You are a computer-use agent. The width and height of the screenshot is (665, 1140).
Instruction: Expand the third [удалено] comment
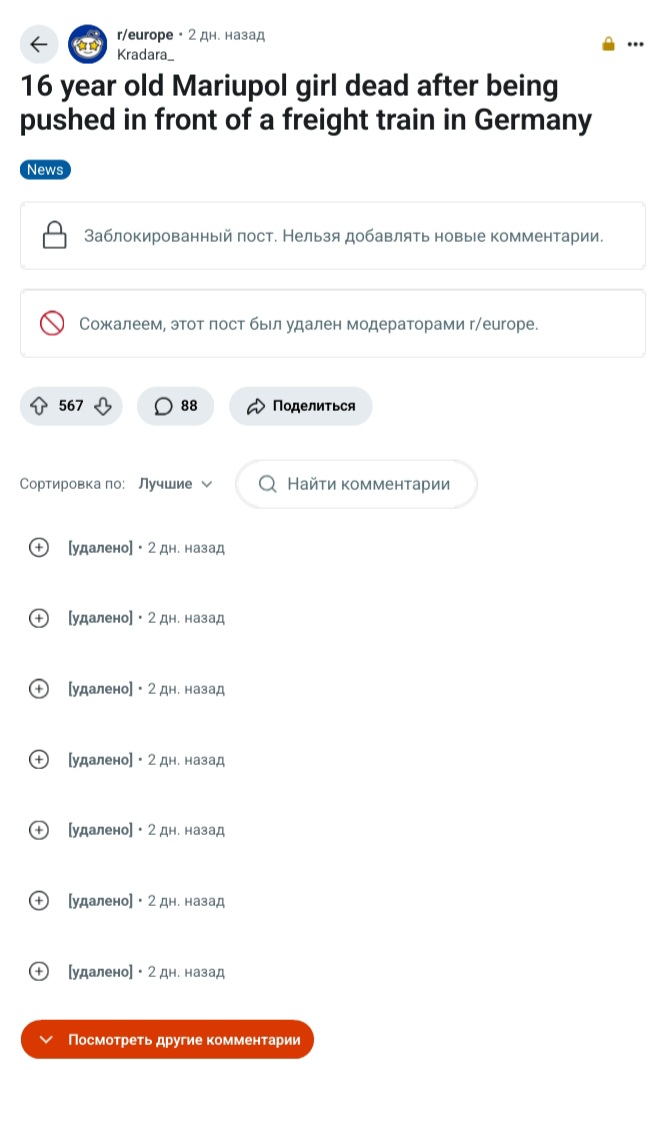point(39,689)
